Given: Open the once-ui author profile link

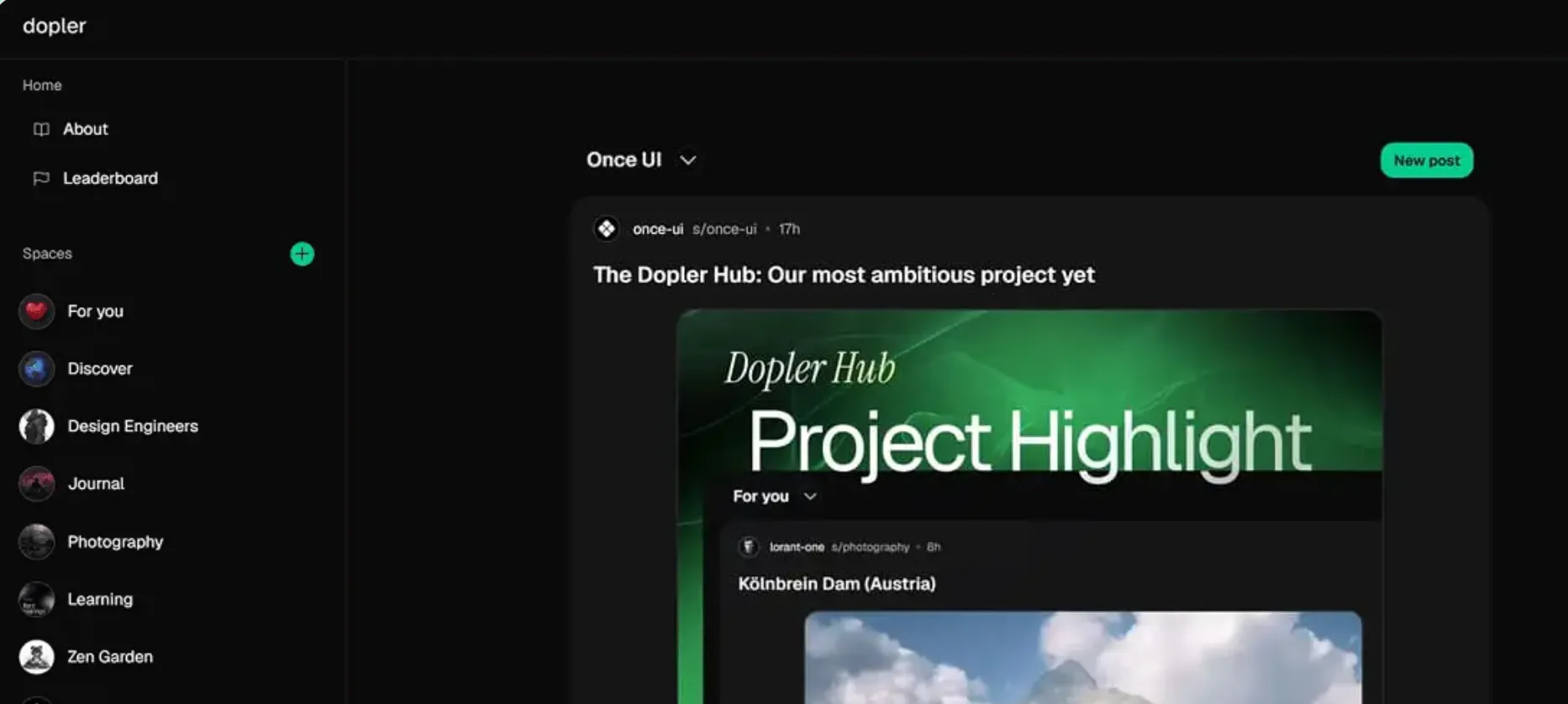Looking at the screenshot, I should point(657,229).
